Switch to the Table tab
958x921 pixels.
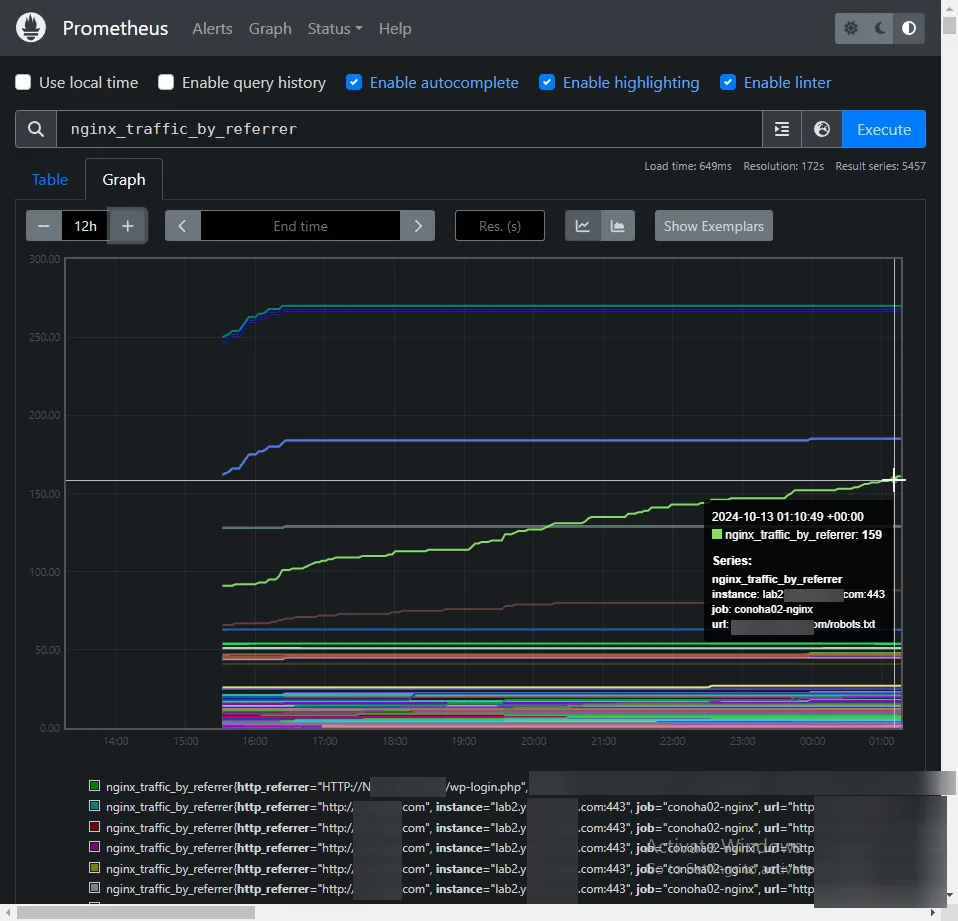(x=50, y=180)
